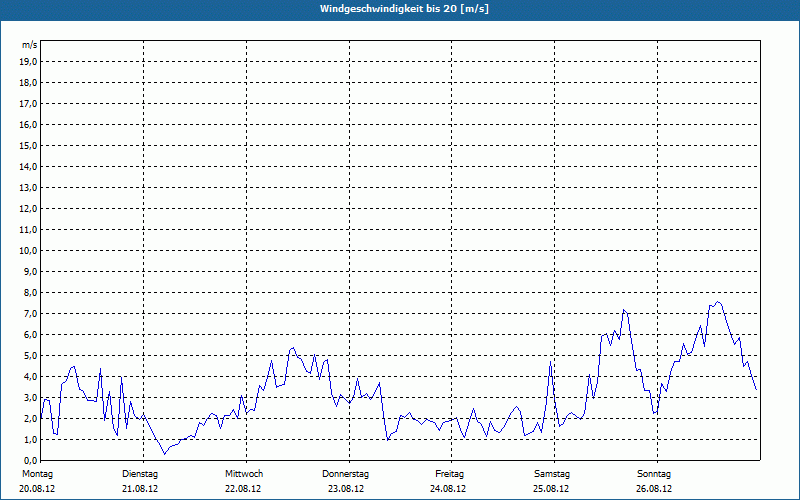Select the 7,0 axis value
This screenshot has width=800, height=500.
tap(30, 313)
